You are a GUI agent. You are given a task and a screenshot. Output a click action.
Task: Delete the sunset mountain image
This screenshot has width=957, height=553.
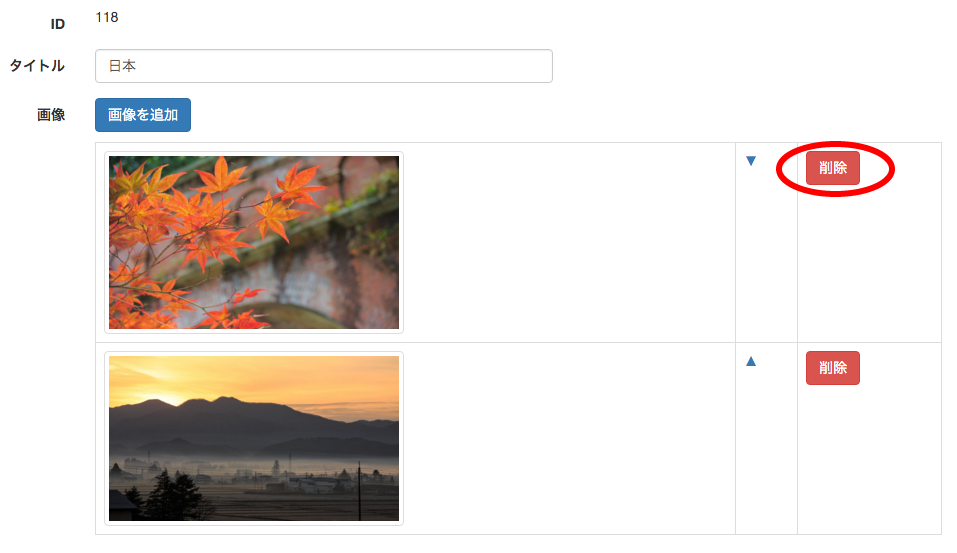(x=832, y=368)
